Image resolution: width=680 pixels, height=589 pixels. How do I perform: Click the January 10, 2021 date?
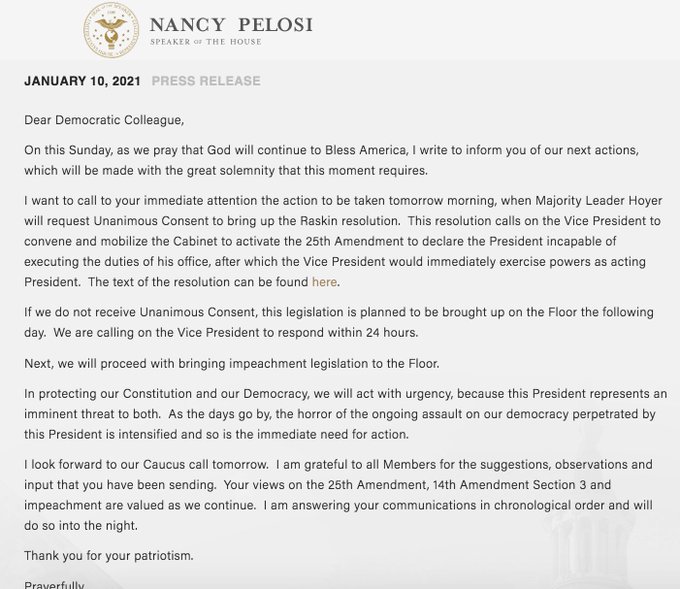pos(81,81)
